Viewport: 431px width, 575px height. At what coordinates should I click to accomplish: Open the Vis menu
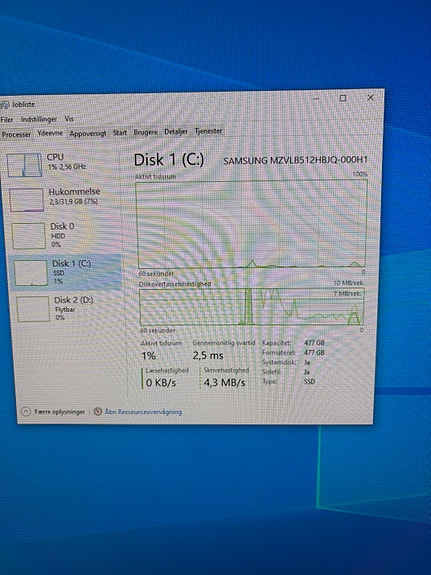[69, 119]
